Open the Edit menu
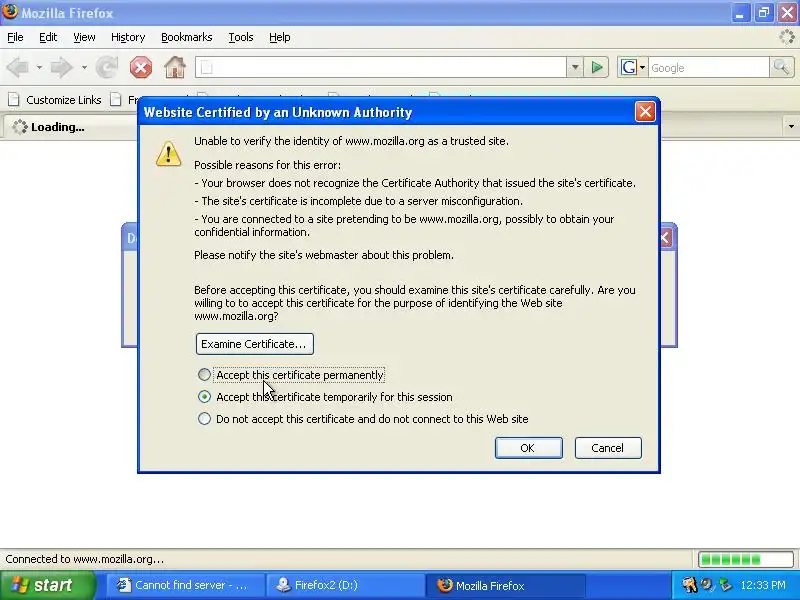 pos(48,37)
